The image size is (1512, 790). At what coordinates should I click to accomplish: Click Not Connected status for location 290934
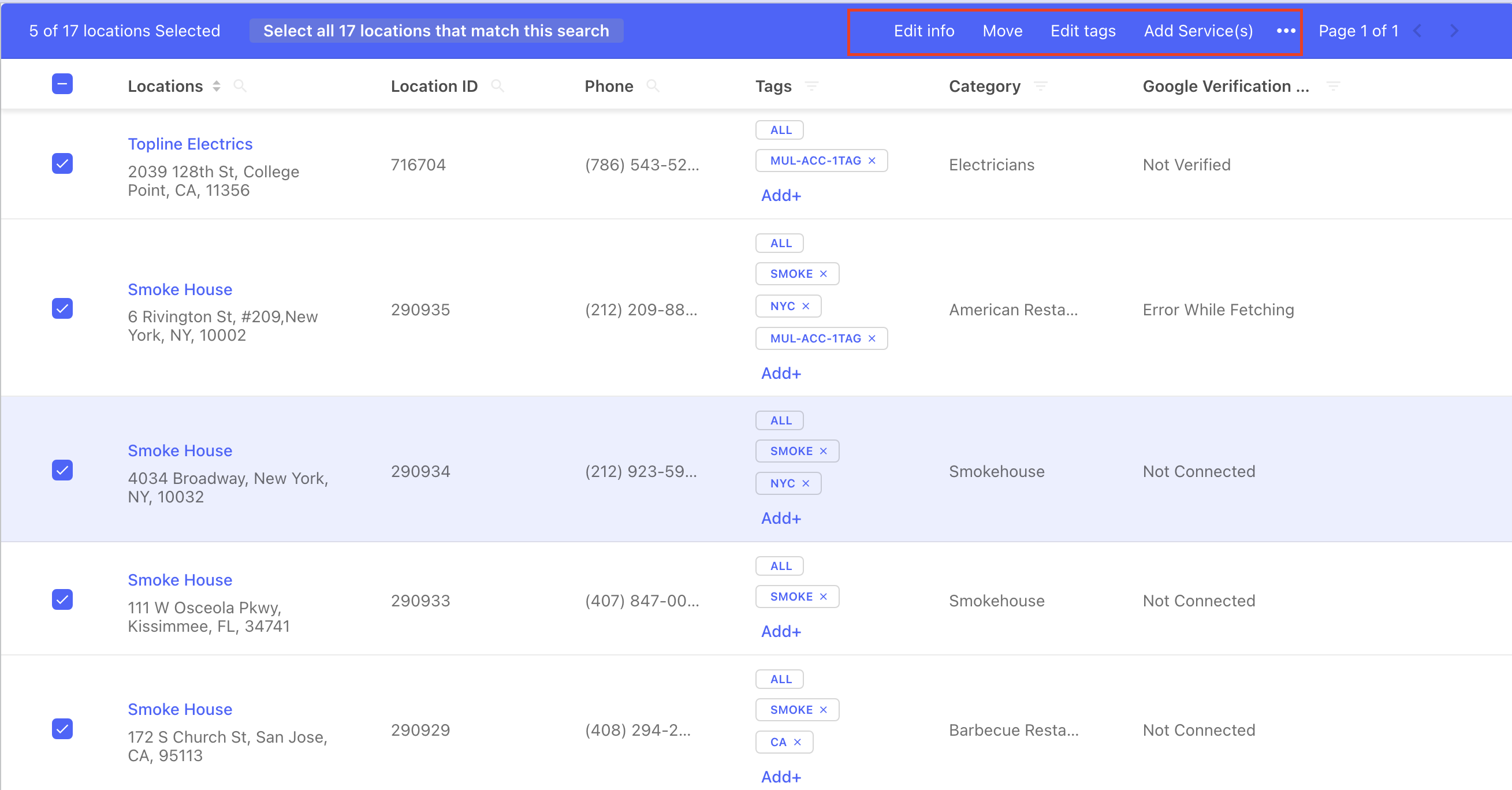tap(1199, 471)
